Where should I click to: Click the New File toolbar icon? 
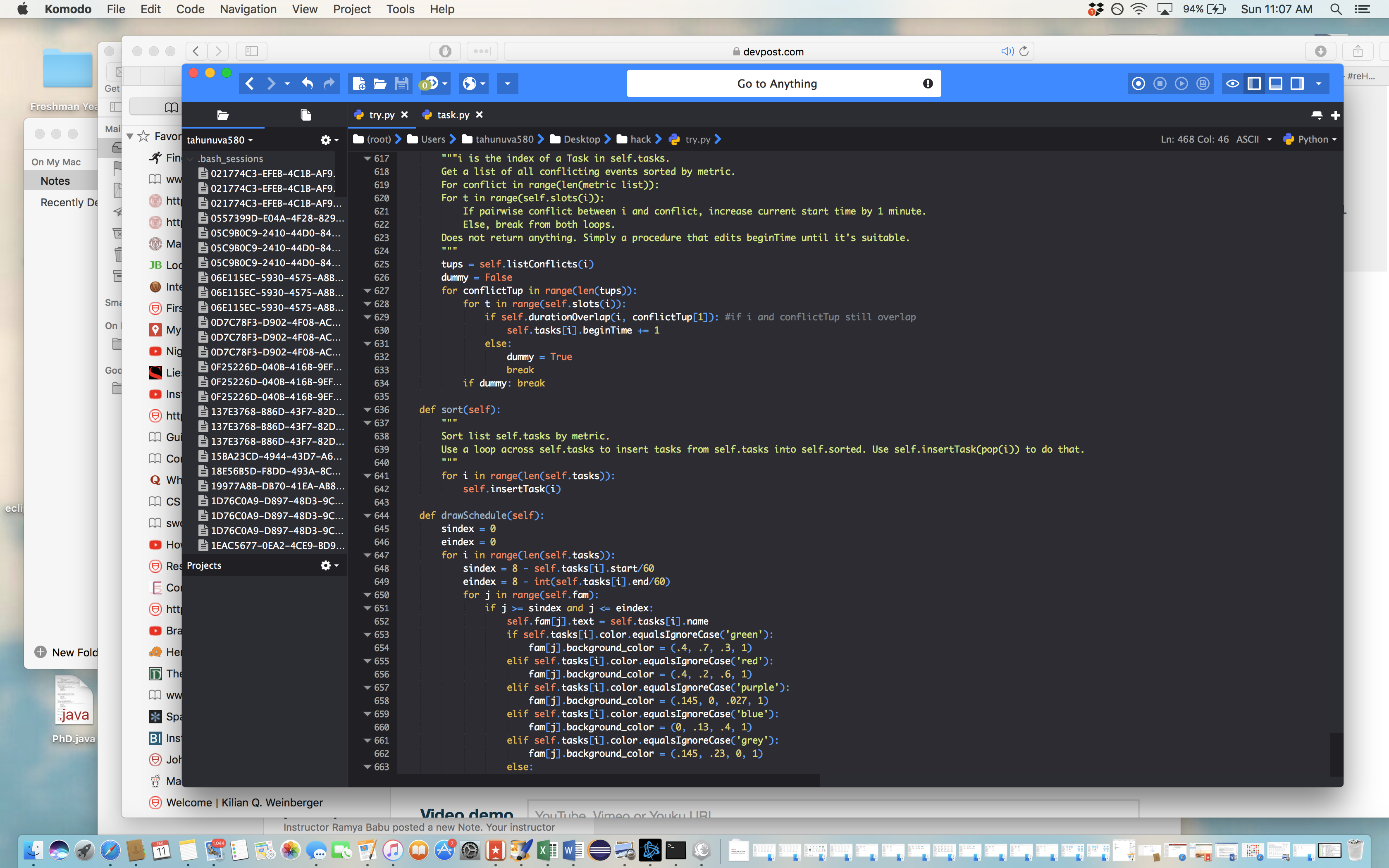(359, 84)
